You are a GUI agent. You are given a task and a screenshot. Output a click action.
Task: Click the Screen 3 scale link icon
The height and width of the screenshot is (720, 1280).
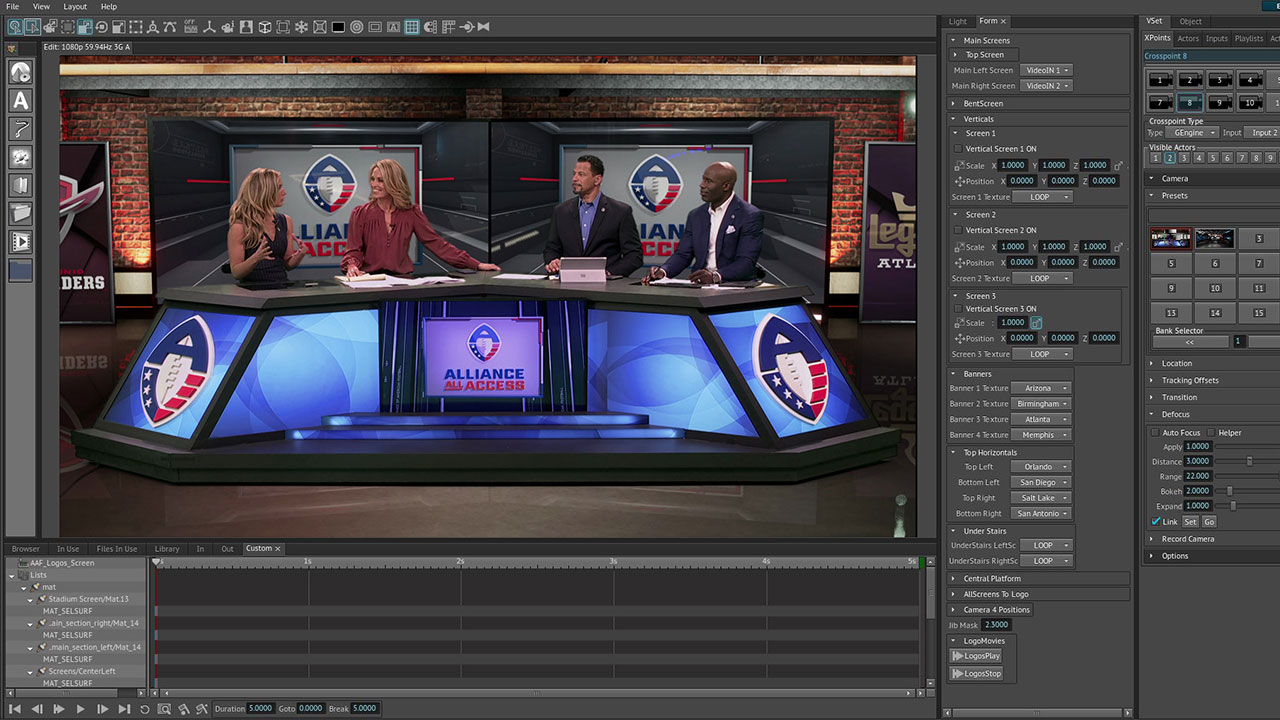pyautogui.click(x=1036, y=323)
